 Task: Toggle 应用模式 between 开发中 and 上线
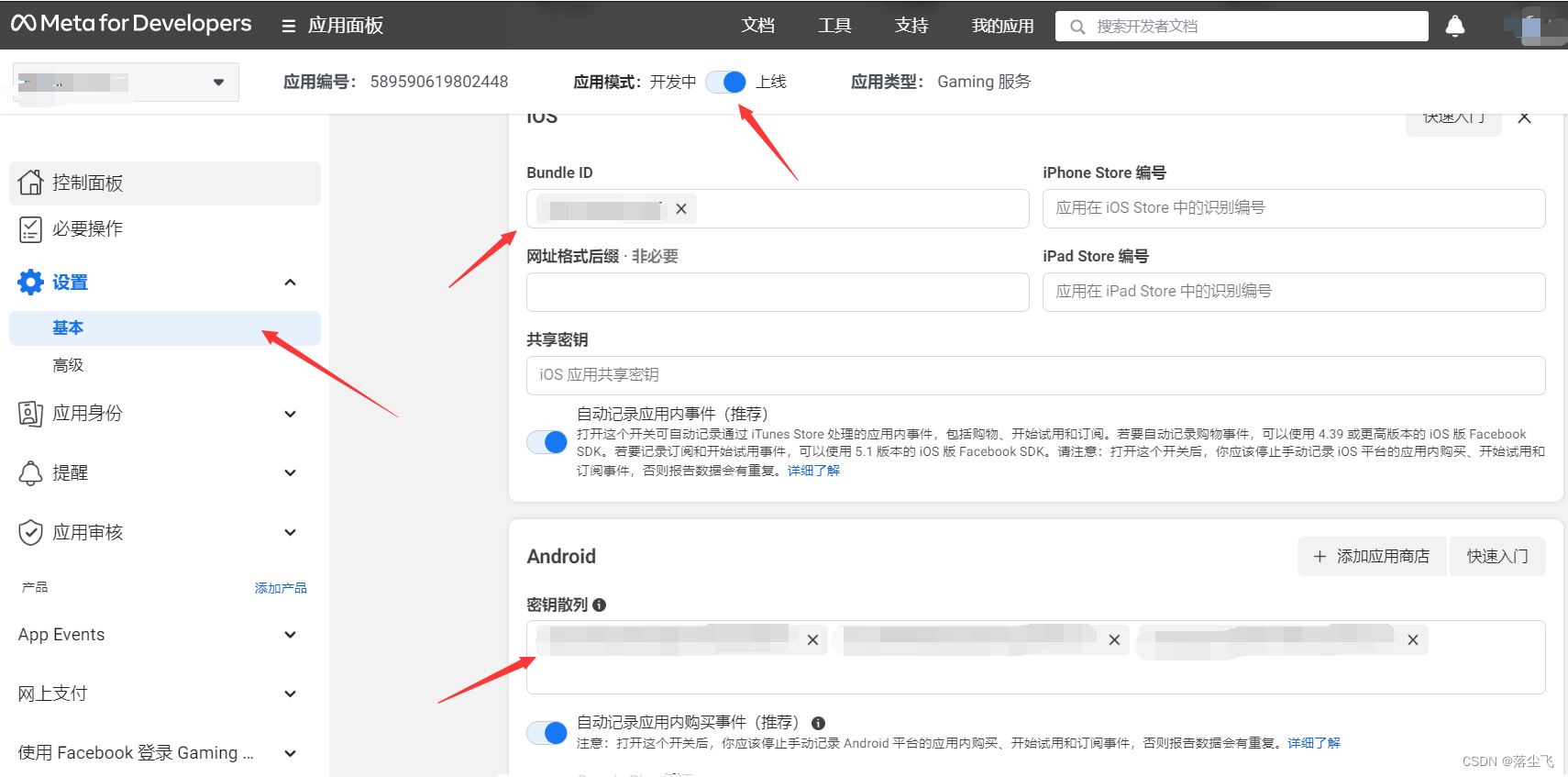[726, 82]
